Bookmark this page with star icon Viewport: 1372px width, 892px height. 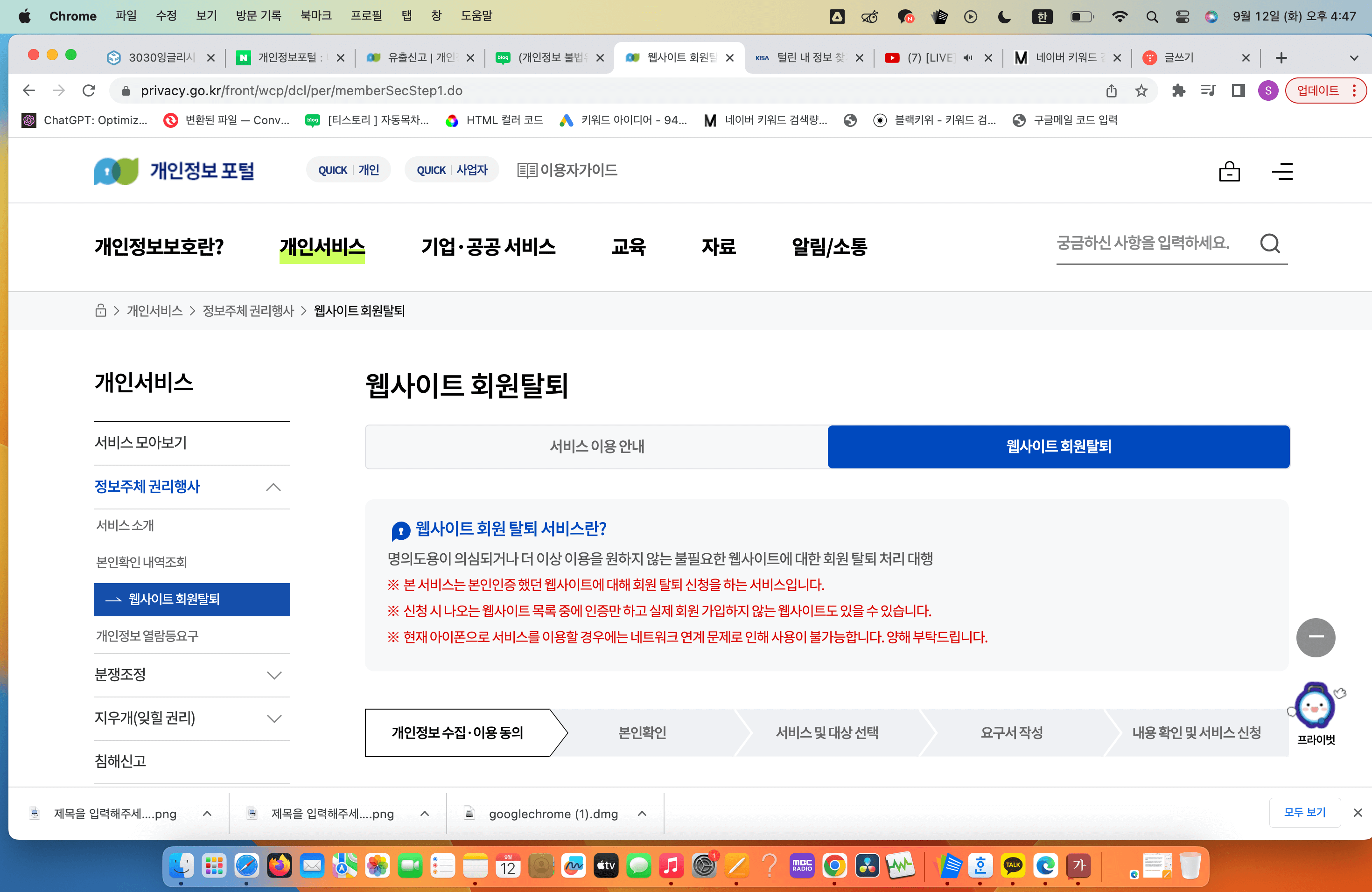tap(1141, 91)
